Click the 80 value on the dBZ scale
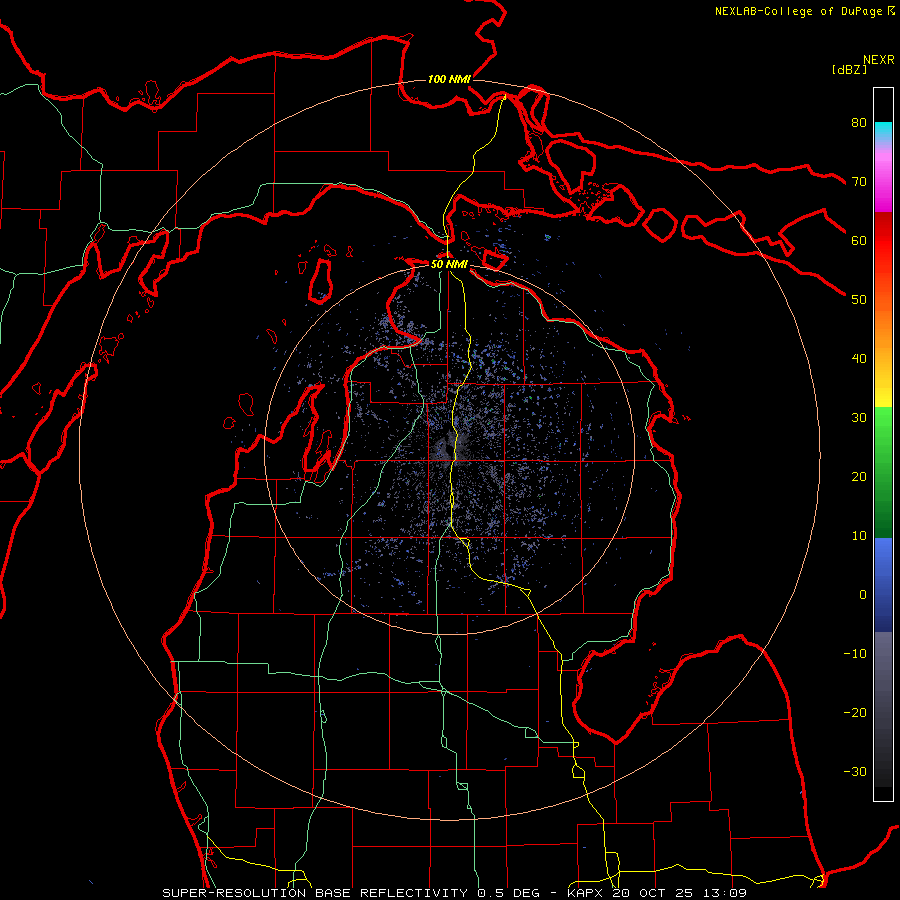 click(x=859, y=122)
